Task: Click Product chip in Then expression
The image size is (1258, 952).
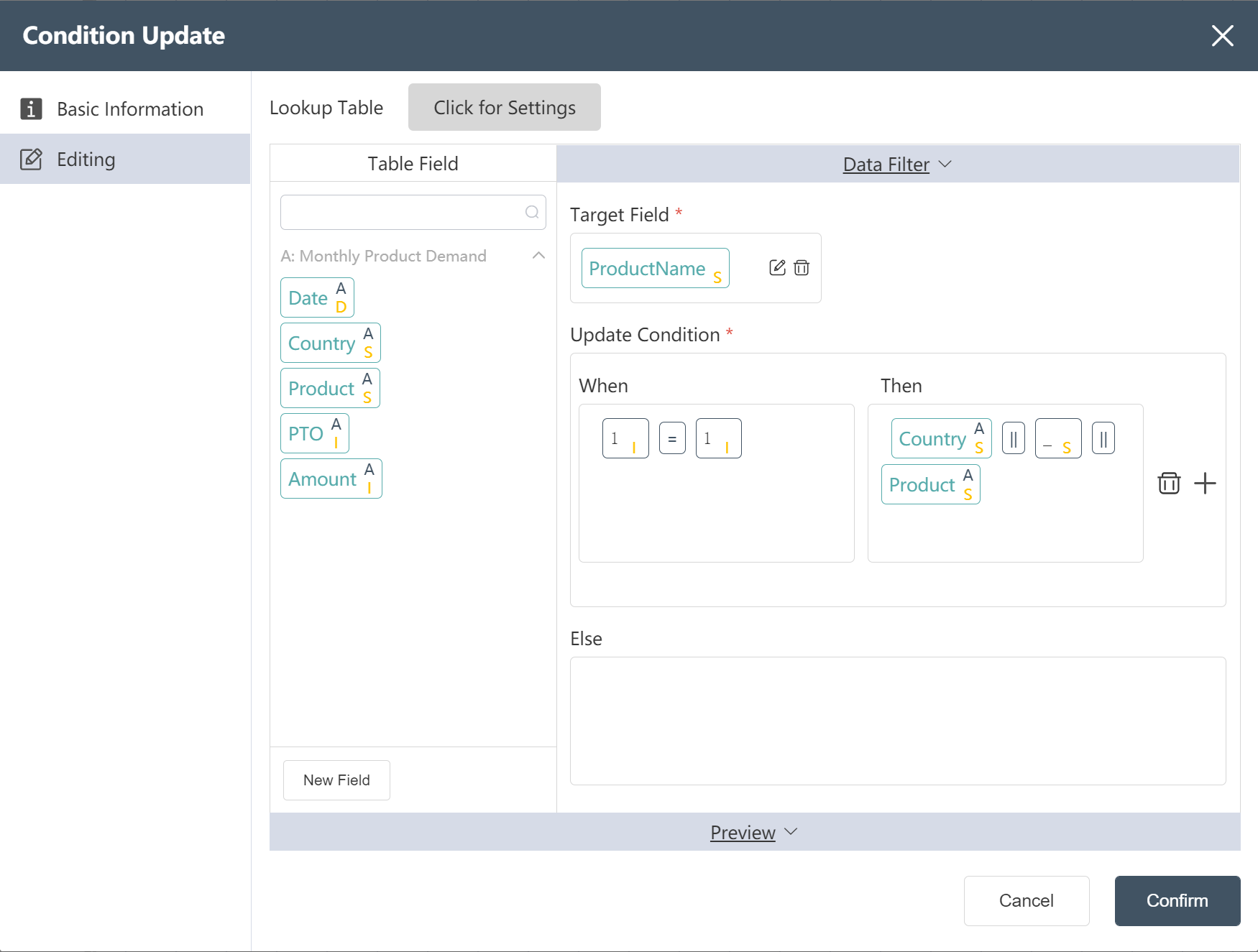Action: pos(931,484)
